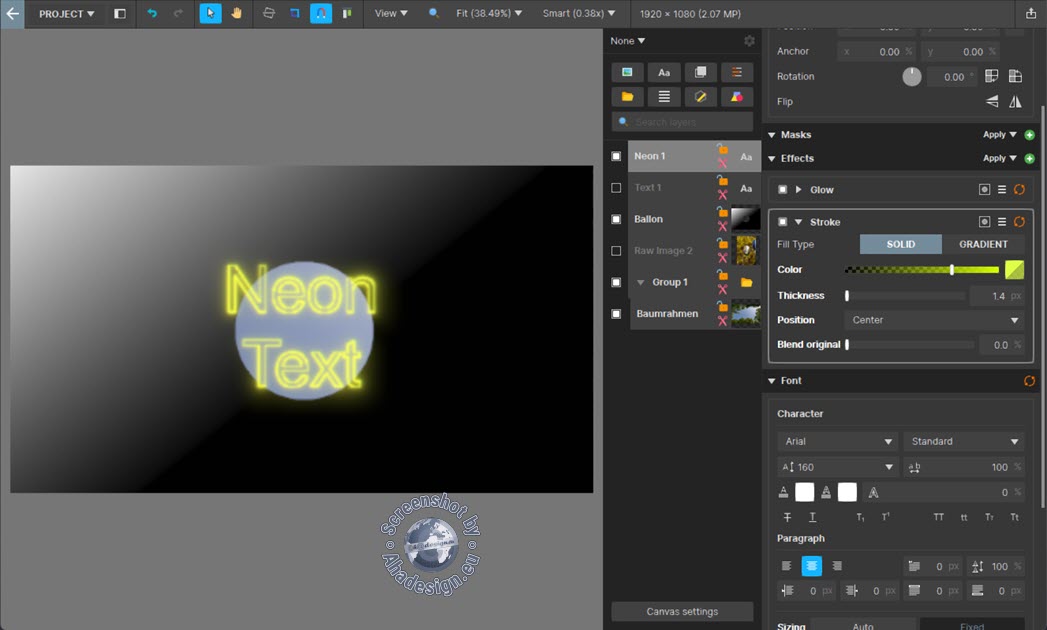Show the Text 1 layer
This screenshot has height=630, width=1047.
tap(616, 188)
